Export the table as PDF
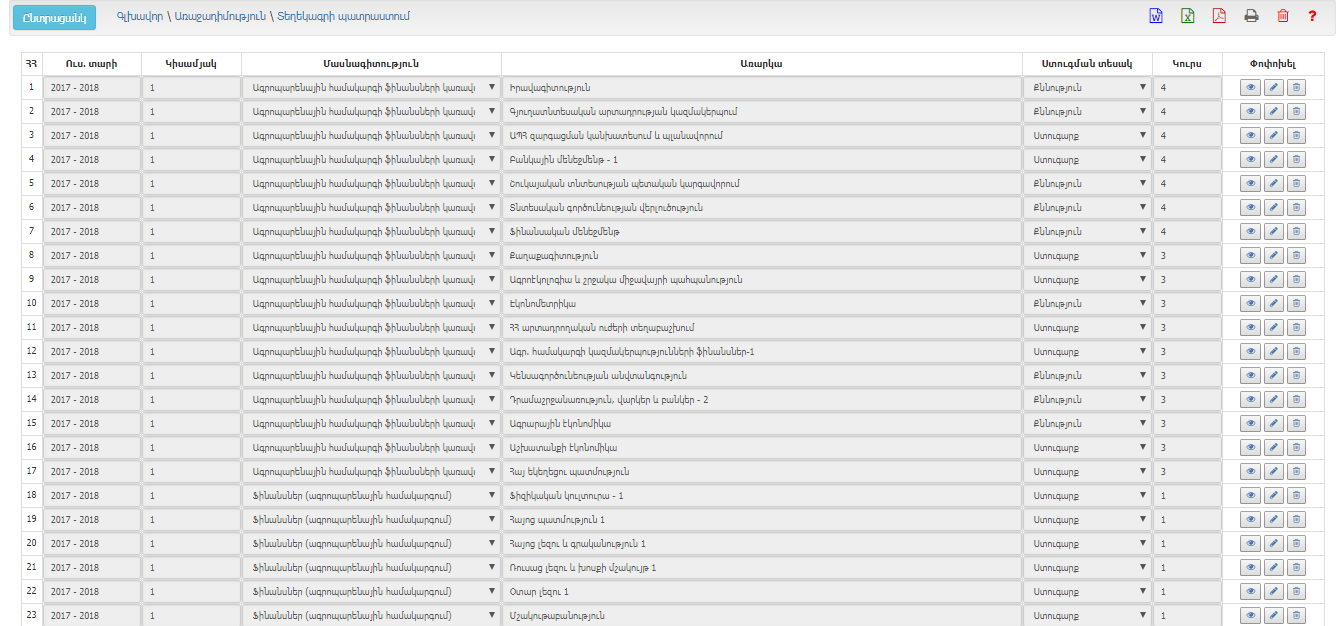 (1219, 16)
